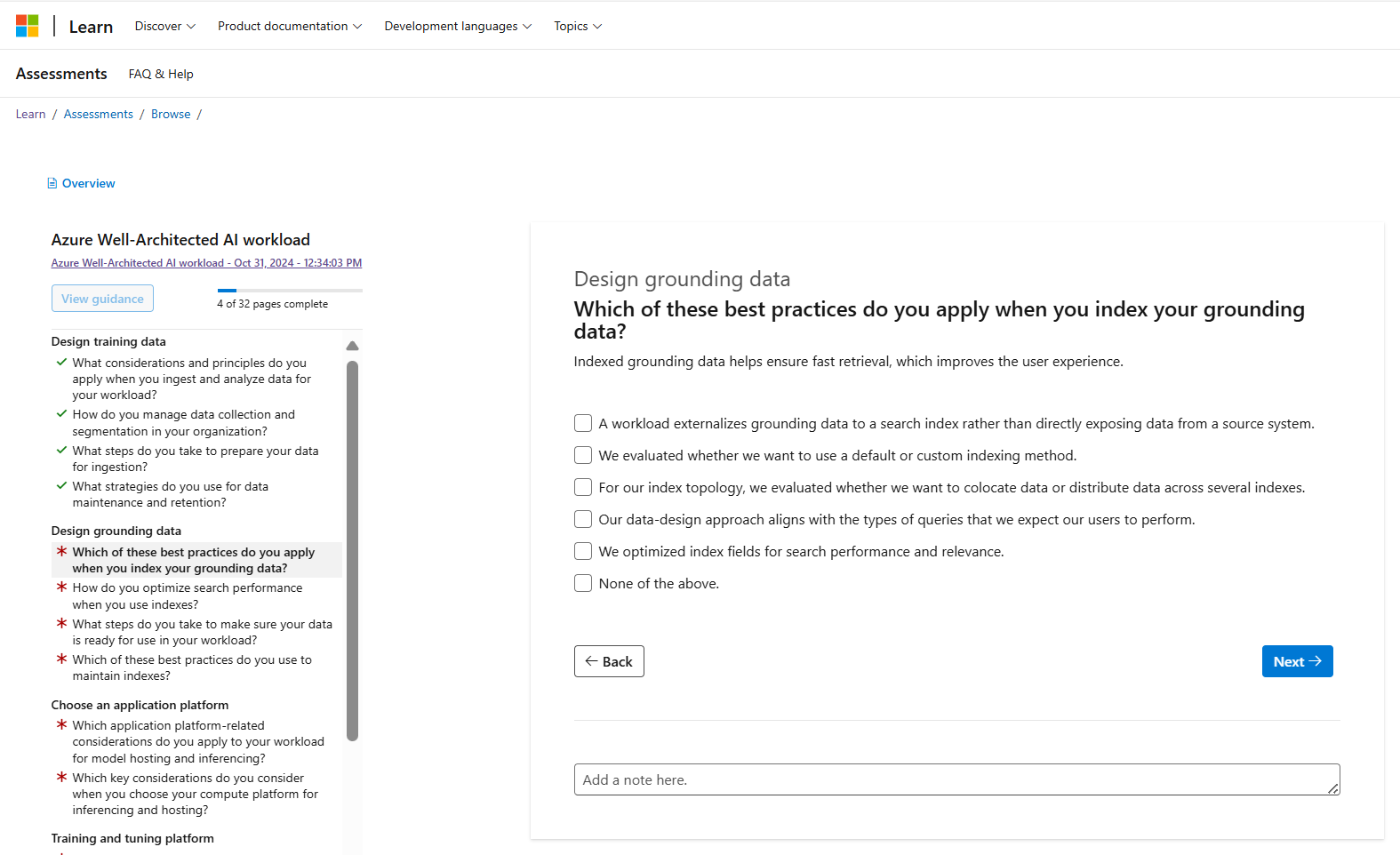This screenshot has height=855, width=1400.
Task: Open Development languages menu
Action: click(457, 27)
